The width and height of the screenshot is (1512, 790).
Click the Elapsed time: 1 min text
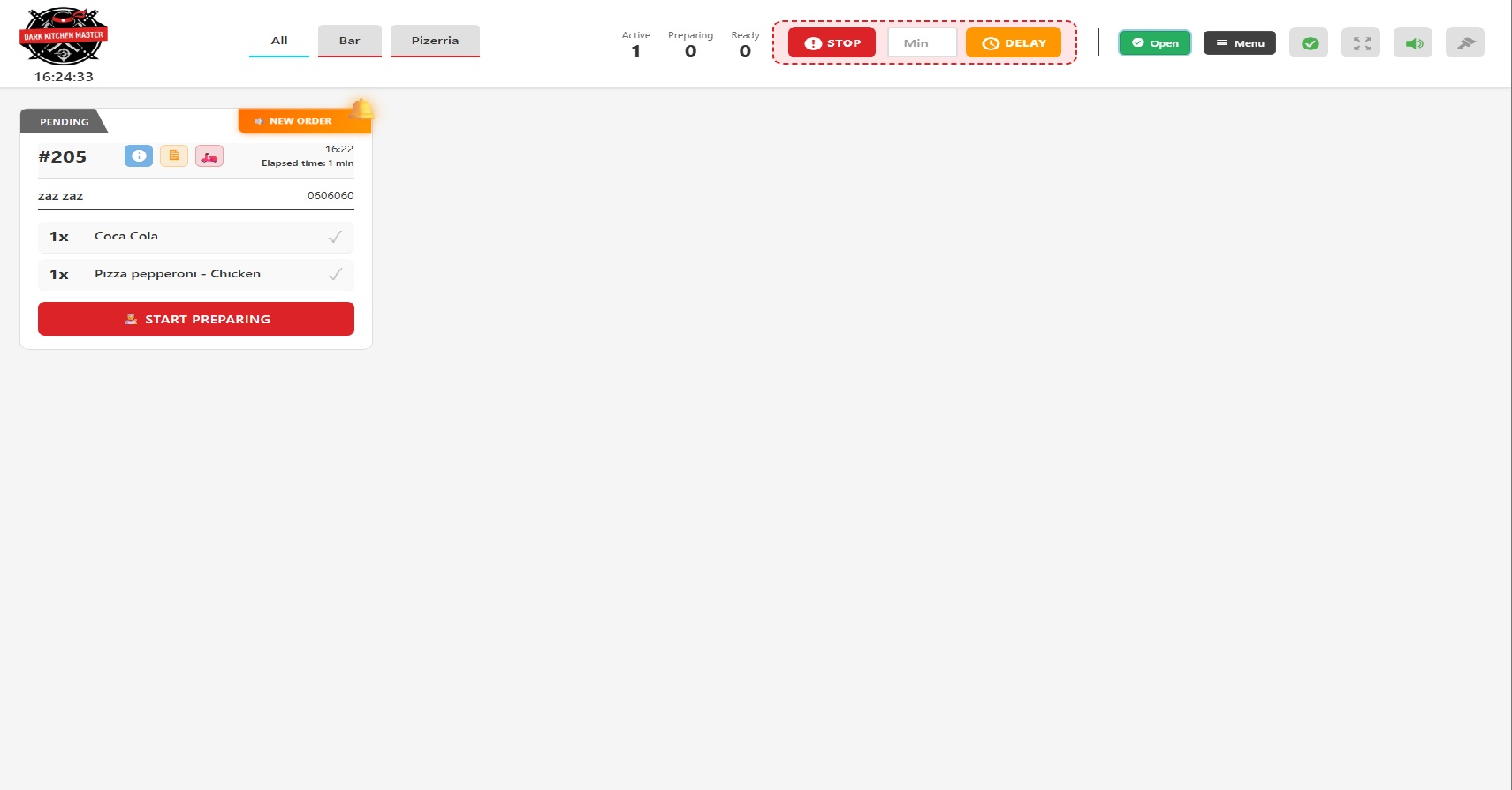(x=308, y=163)
